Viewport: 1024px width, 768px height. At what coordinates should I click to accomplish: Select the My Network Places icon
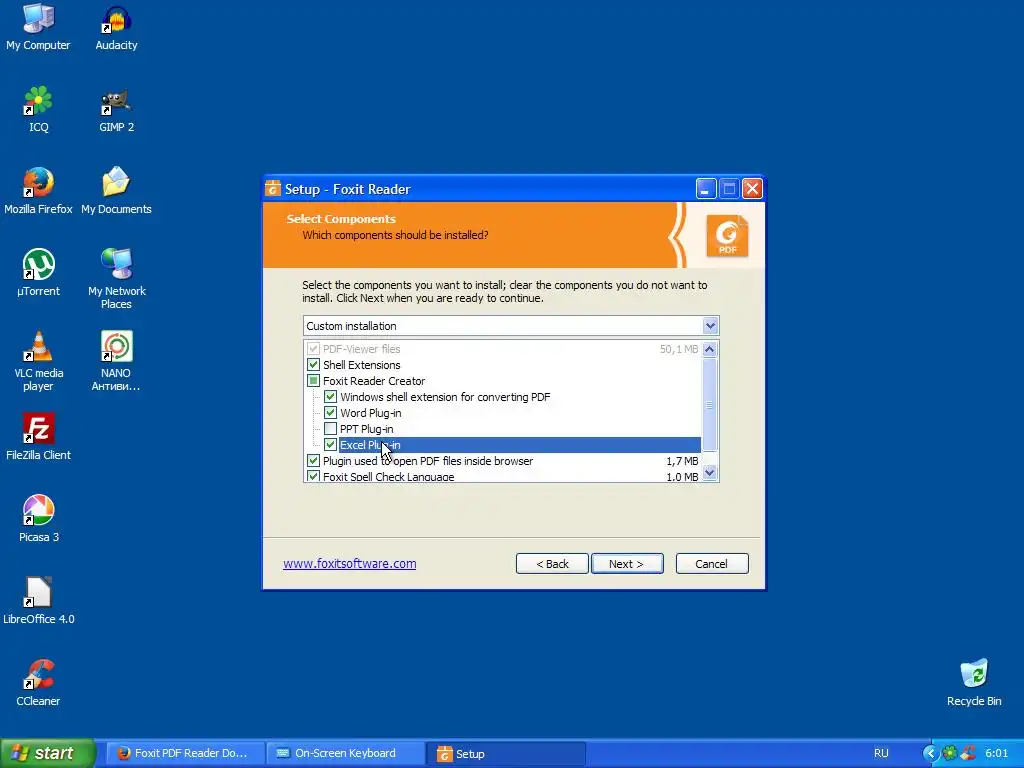pyautogui.click(x=116, y=280)
